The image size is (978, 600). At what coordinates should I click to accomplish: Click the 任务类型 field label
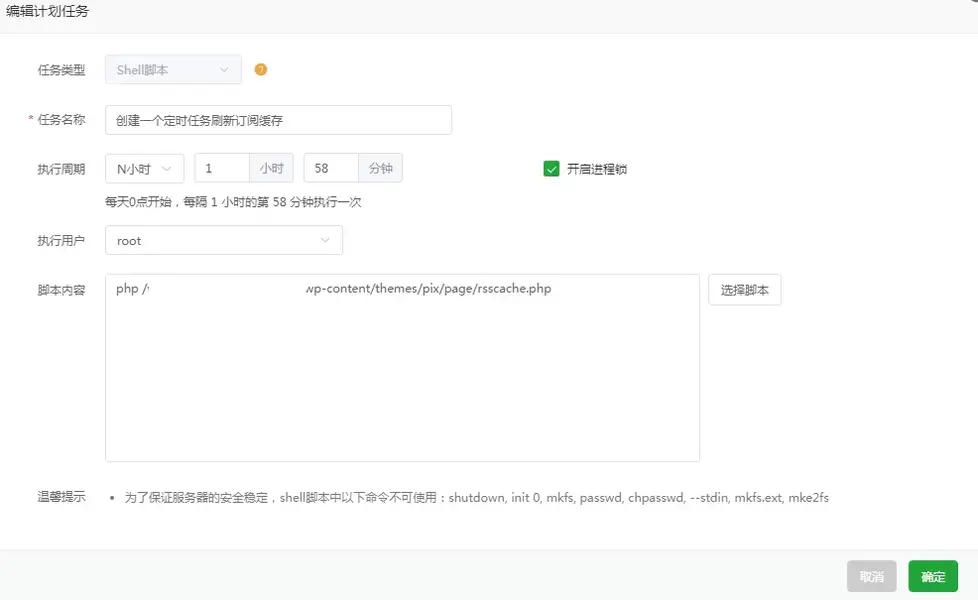pyautogui.click(x=61, y=70)
